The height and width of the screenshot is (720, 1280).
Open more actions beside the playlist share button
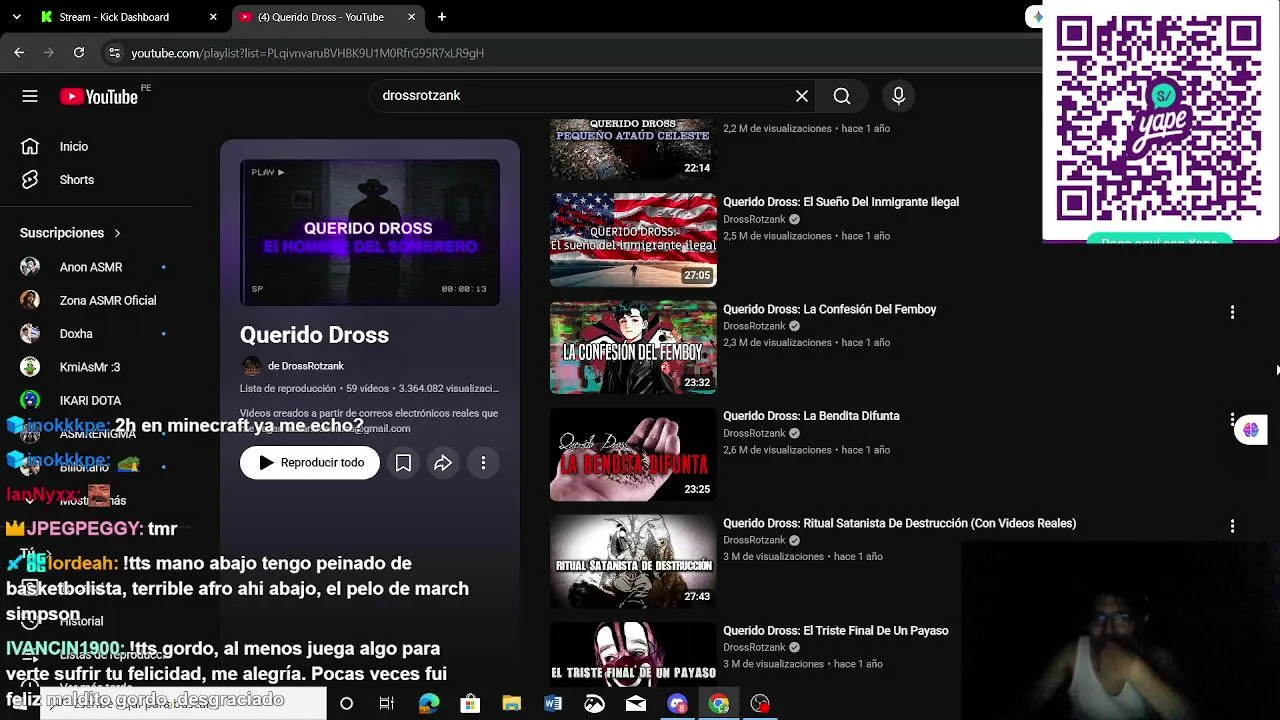[x=483, y=463]
